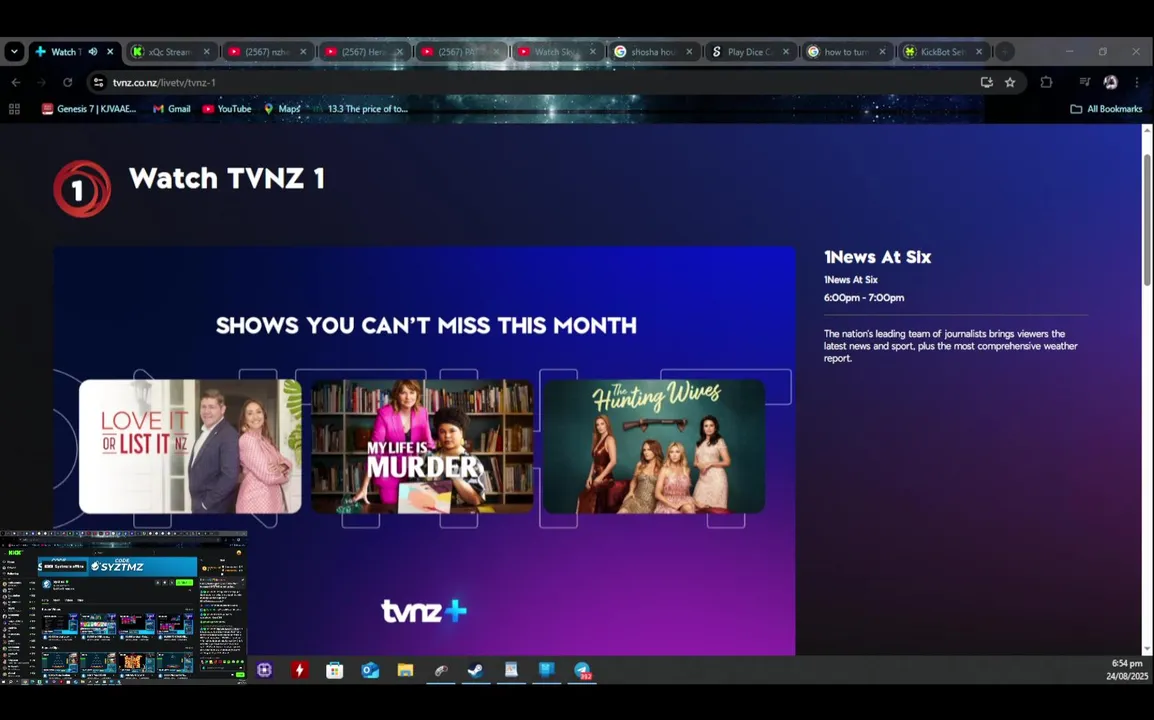1154x720 pixels.
Task: Open the red lightning bolt taskbar app
Action: [x=300, y=670]
